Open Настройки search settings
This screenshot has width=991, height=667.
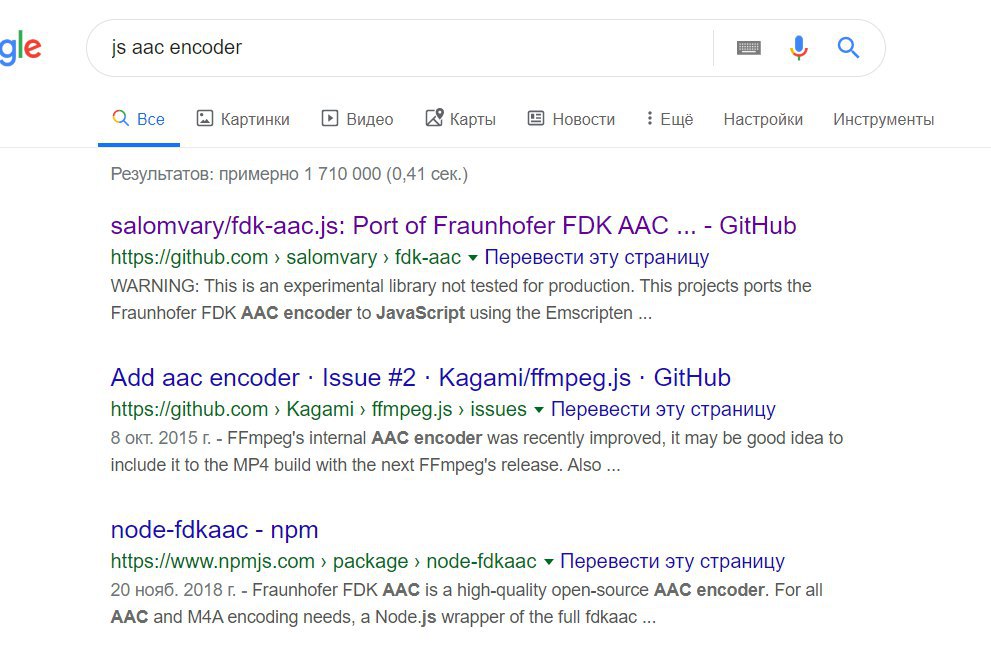click(763, 119)
